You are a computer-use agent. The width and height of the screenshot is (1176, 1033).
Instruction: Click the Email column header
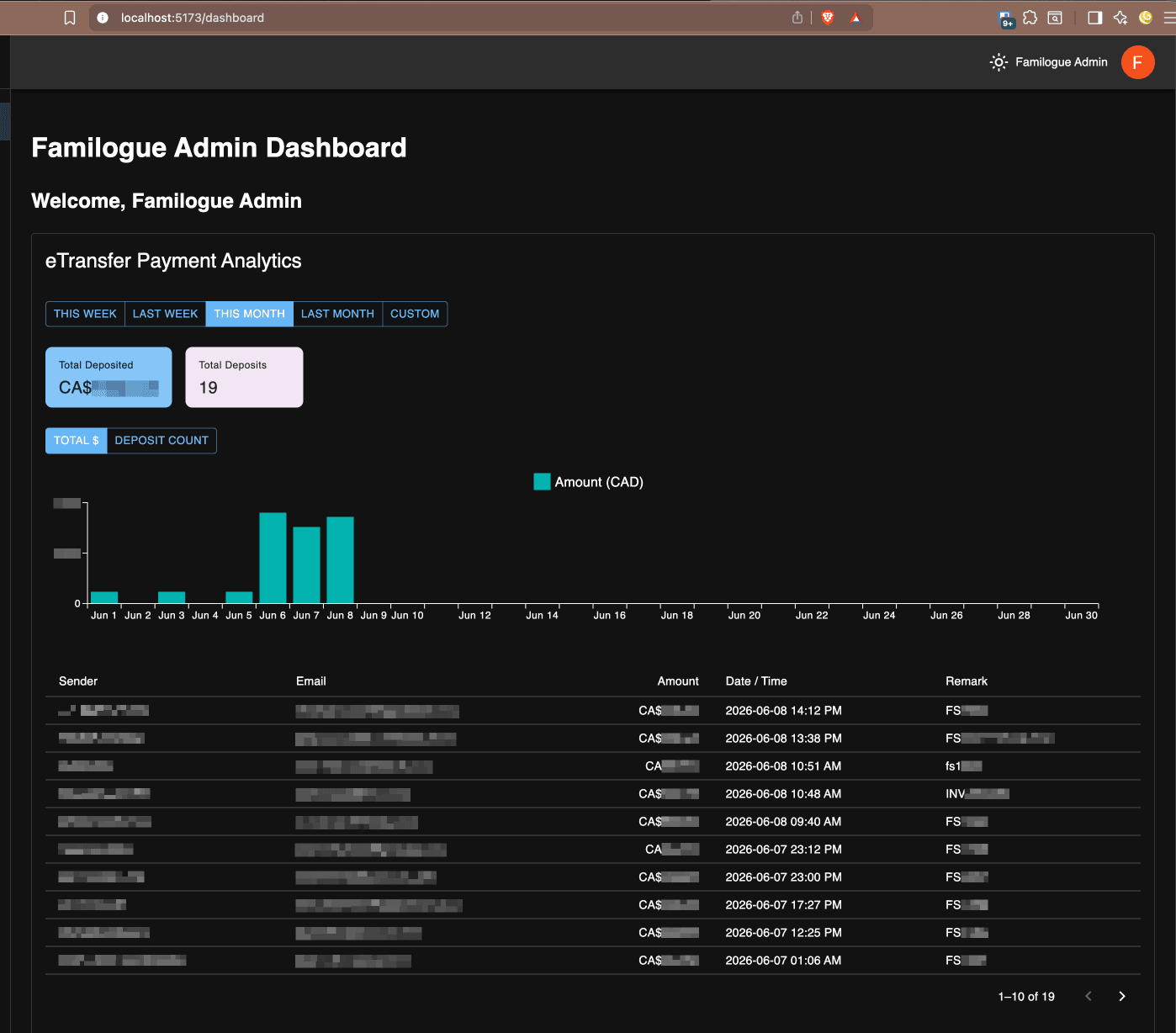311,681
